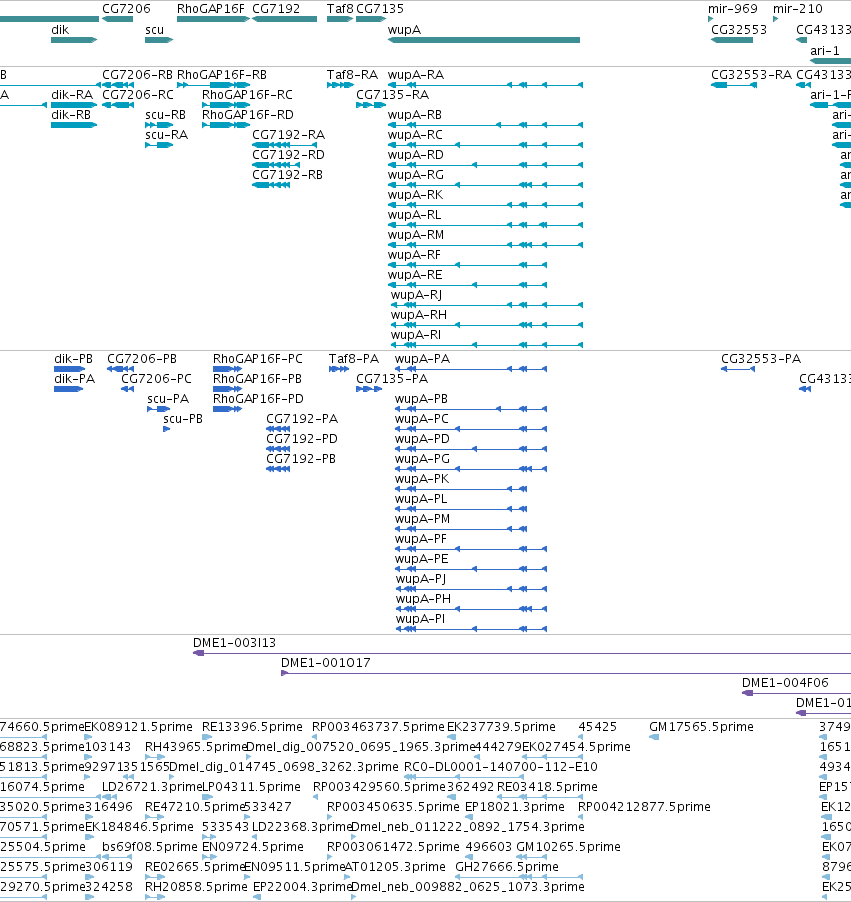
Task: Click the dik-PA protein label
Action: [x=74, y=379]
